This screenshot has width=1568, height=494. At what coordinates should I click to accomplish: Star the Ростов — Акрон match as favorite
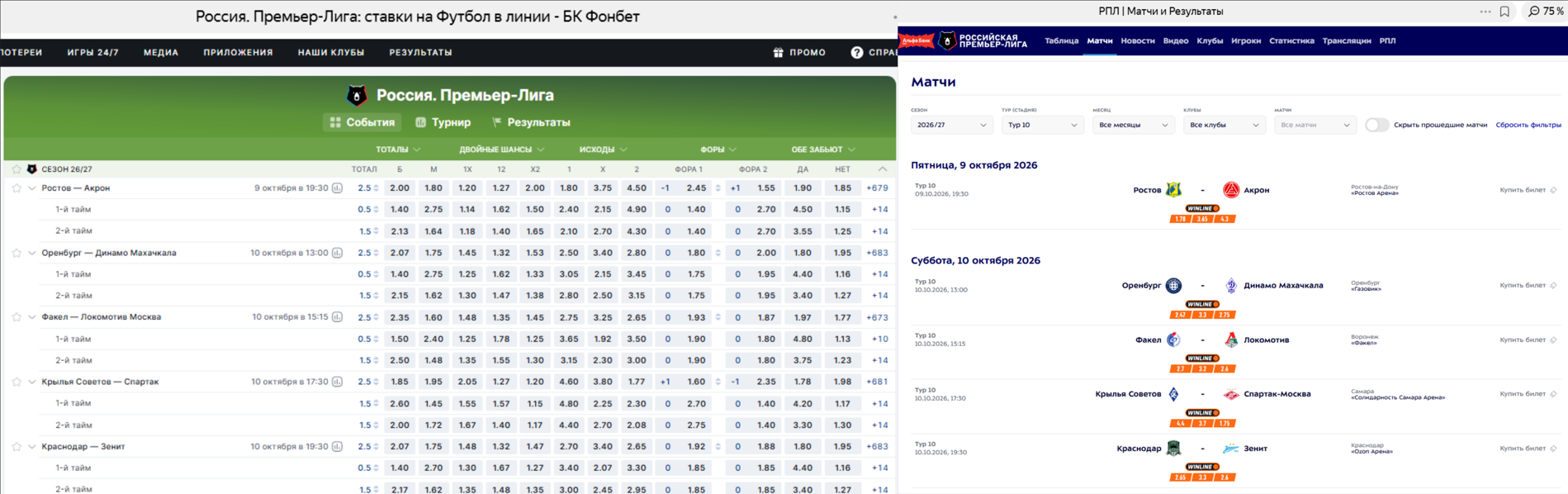[x=17, y=188]
